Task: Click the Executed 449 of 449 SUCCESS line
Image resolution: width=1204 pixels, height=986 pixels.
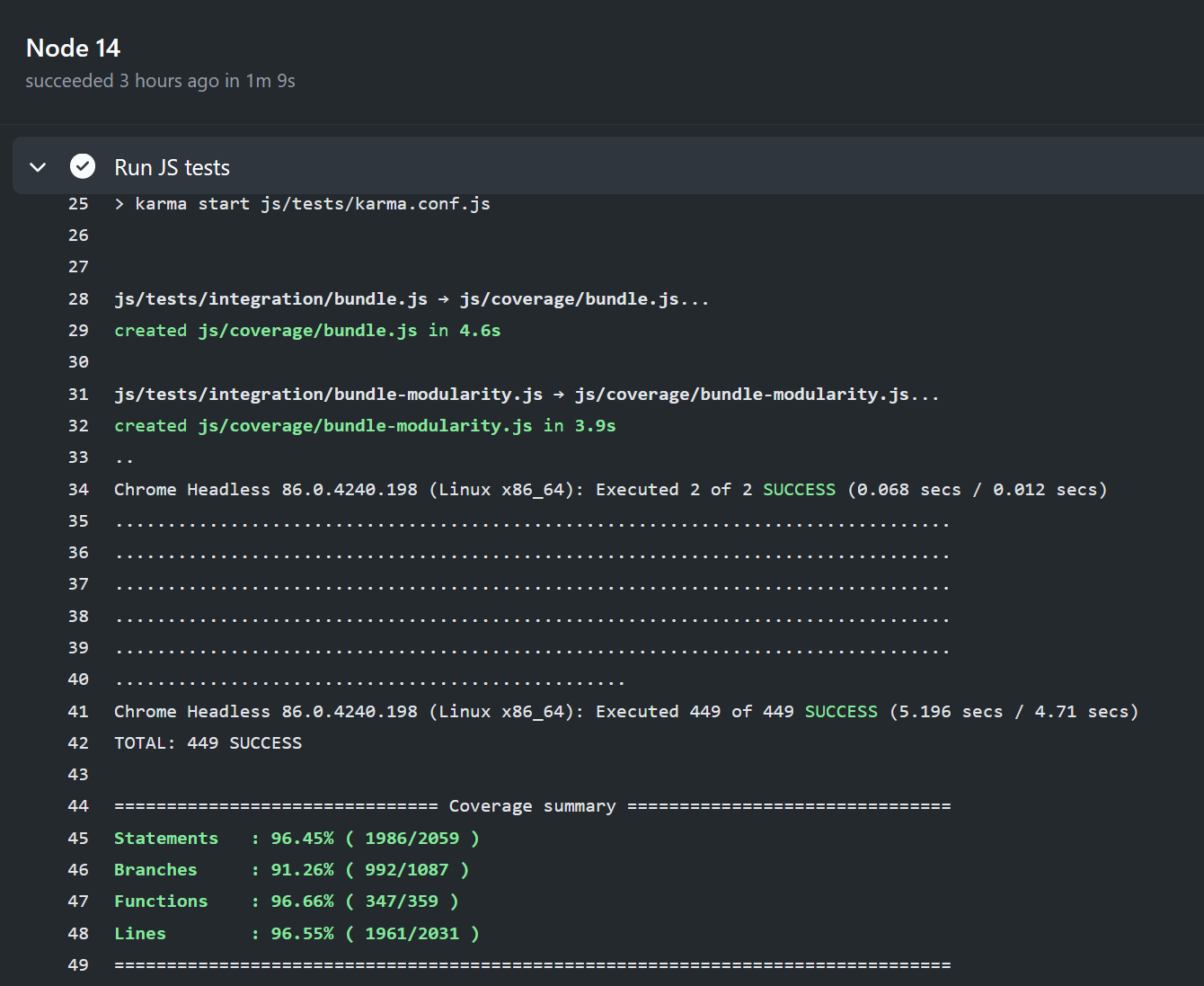Action: coord(626,712)
